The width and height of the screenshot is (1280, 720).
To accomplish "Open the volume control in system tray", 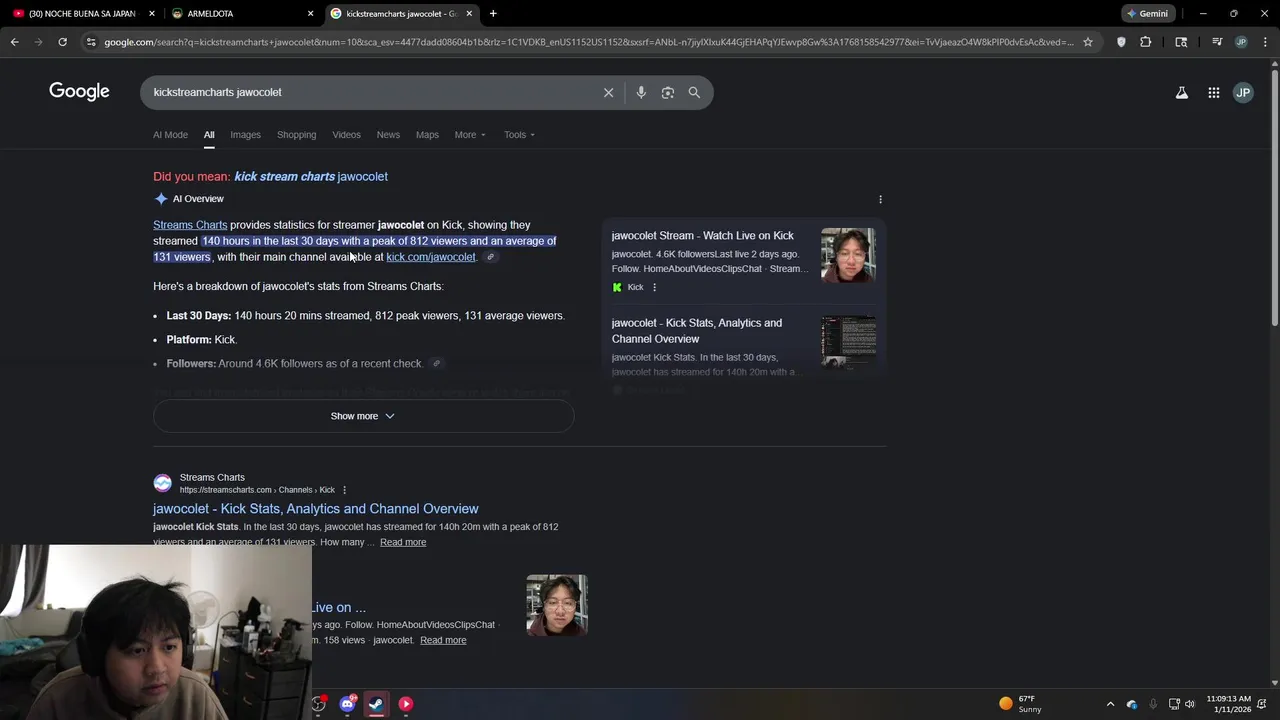I will 1190,704.
